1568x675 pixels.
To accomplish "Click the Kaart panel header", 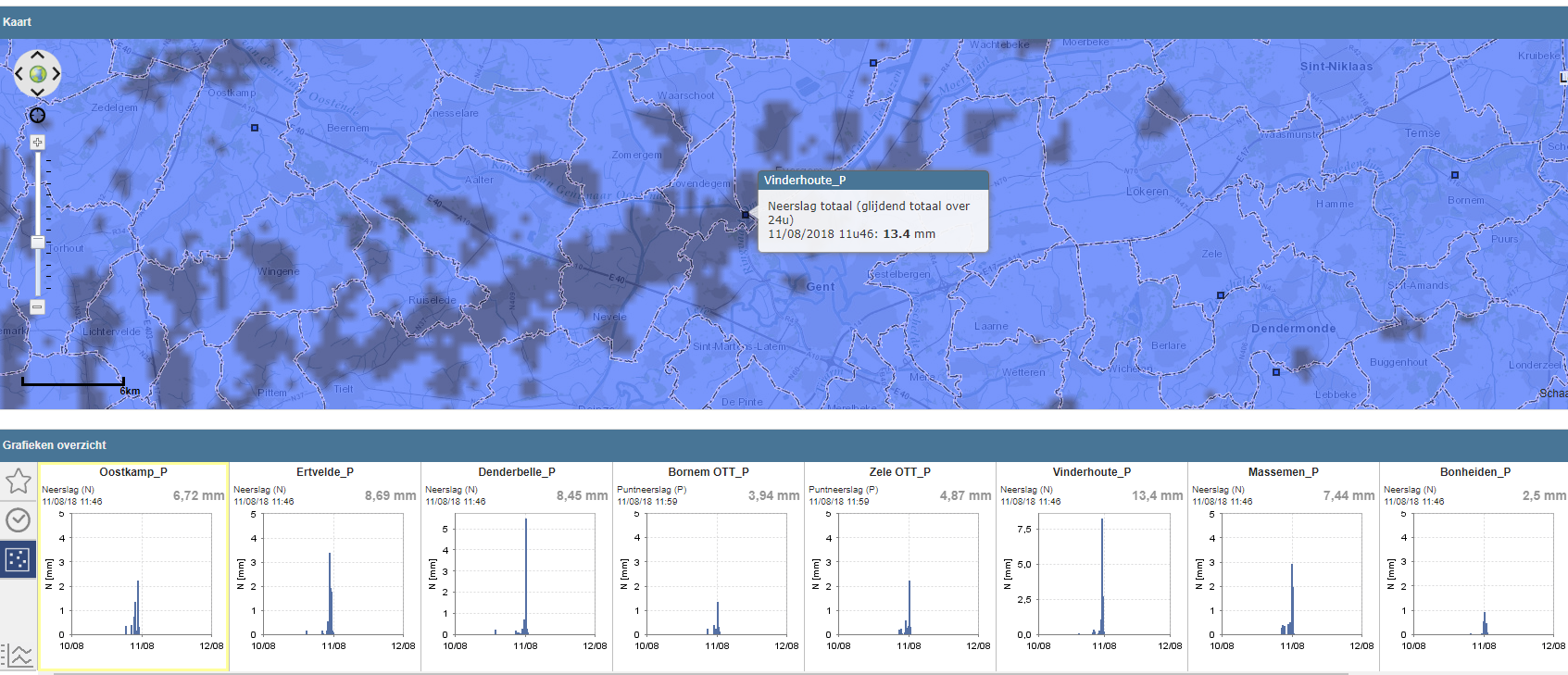I will [784, 21].
